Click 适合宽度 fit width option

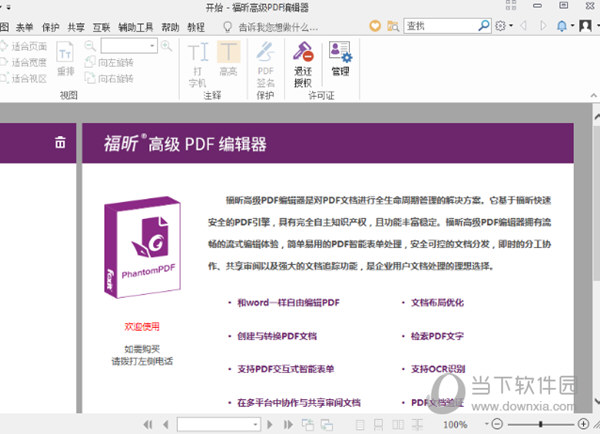coord(28,62)
